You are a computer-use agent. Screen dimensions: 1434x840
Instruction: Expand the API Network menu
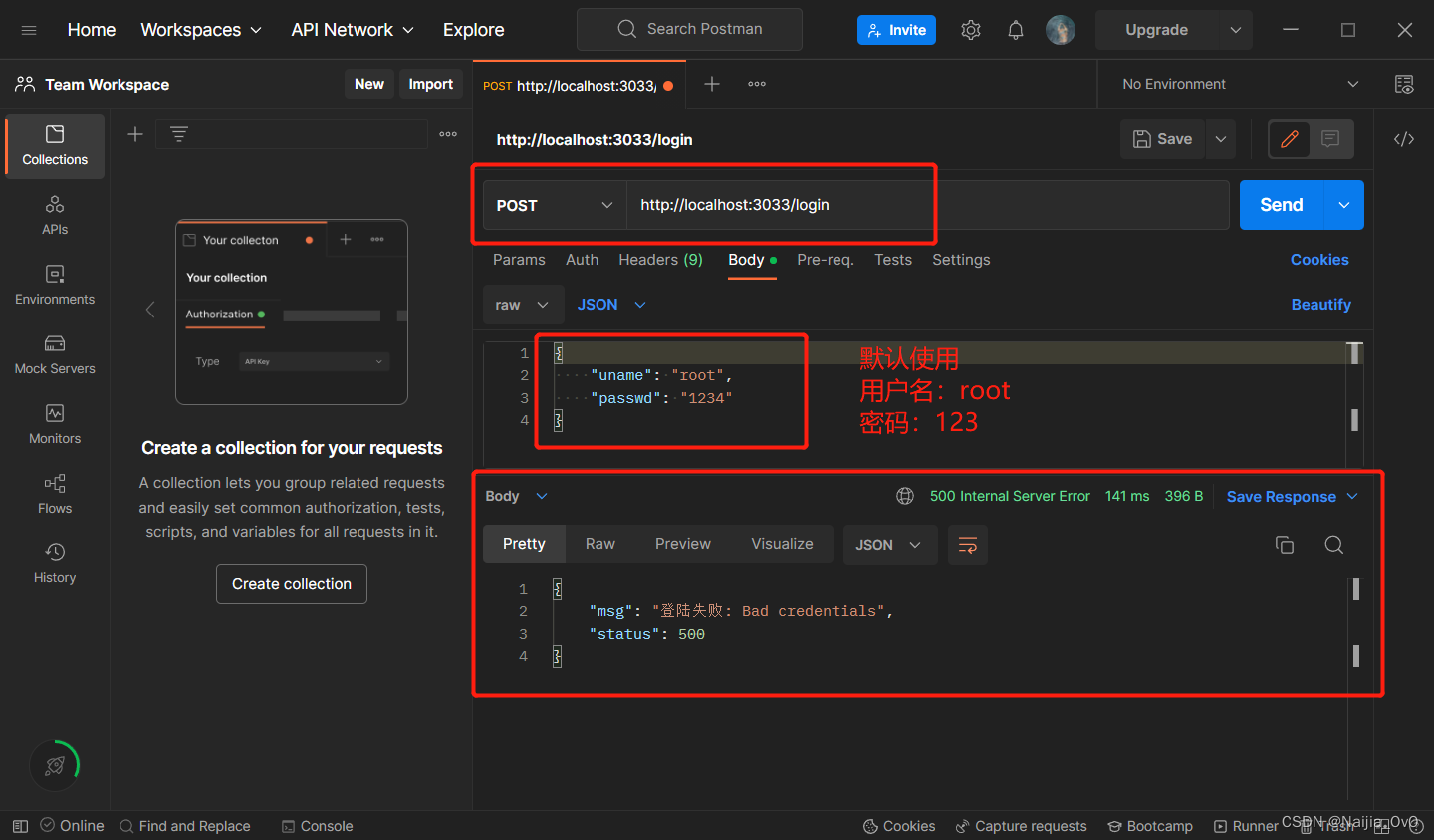point(353,30)
